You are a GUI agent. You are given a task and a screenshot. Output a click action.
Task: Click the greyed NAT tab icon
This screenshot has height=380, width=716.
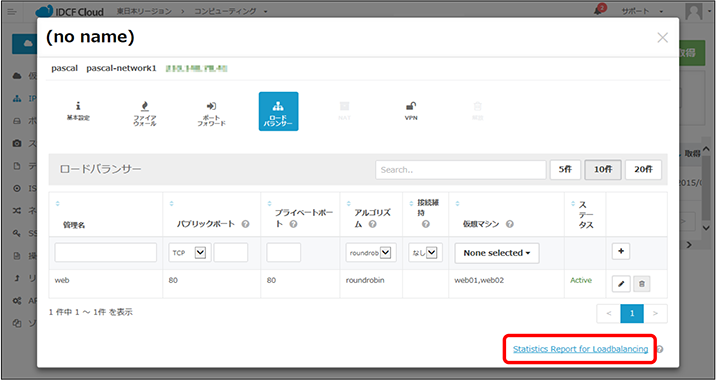pyautogui.click(x=344, y=111)
